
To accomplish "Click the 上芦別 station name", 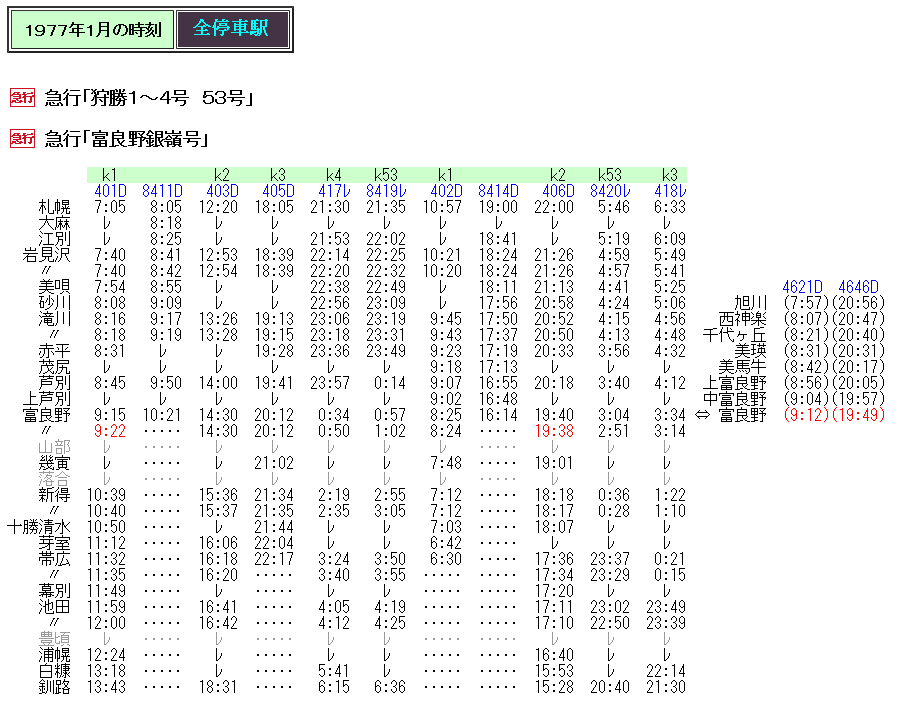I will (46, 399).
